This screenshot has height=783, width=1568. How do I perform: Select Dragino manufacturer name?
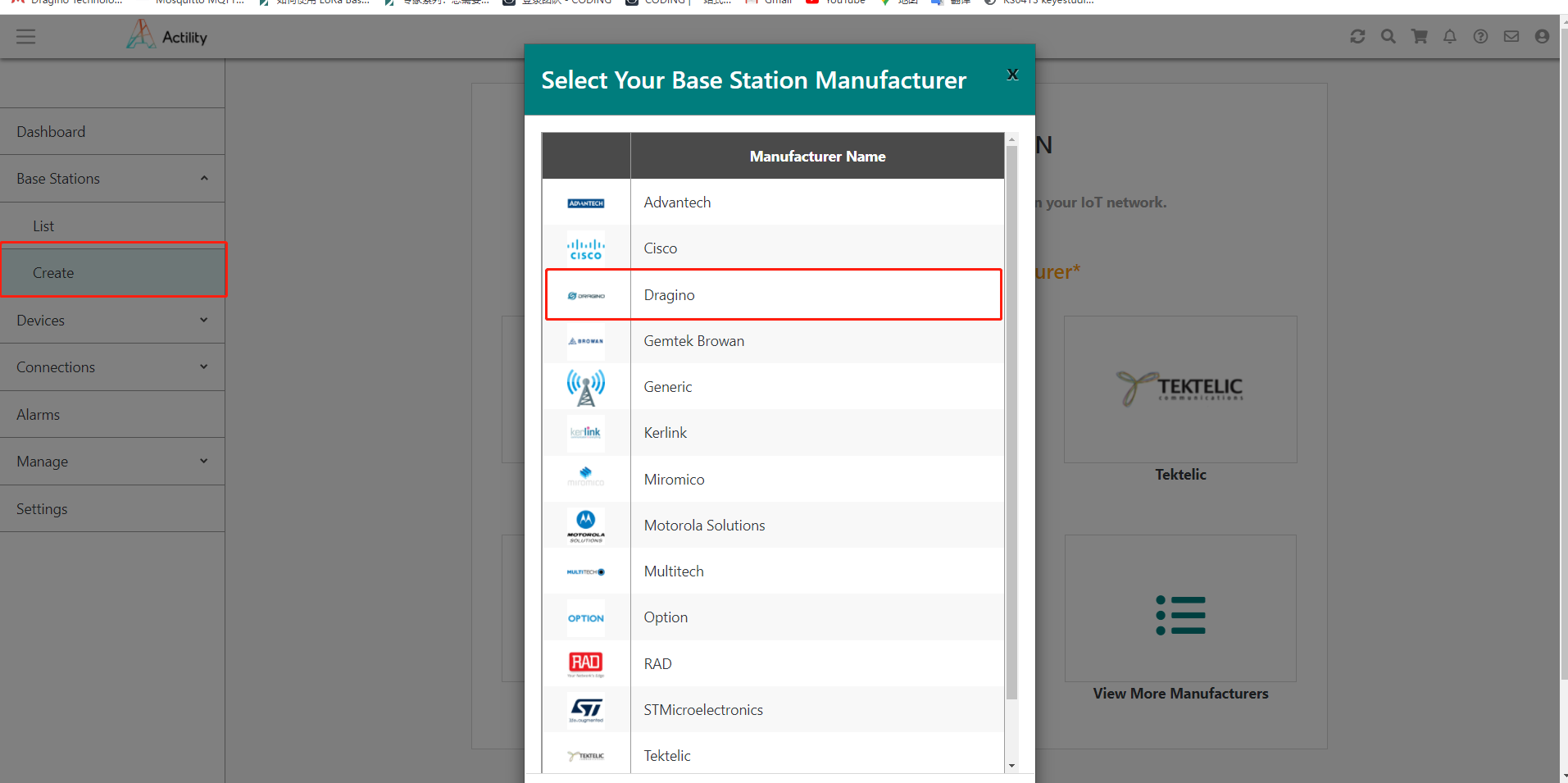coord(669,295)
